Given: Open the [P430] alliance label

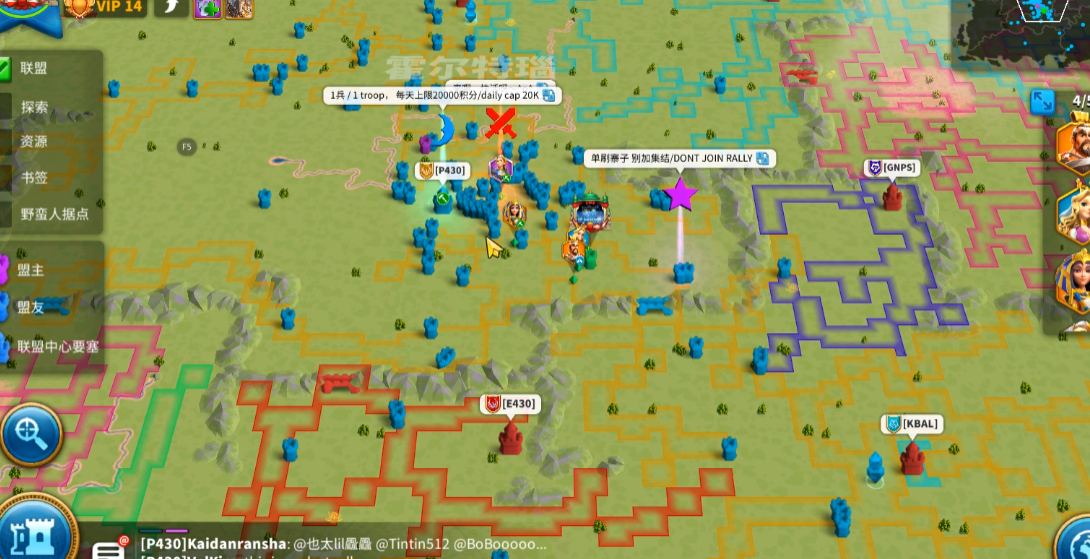Looking at the screenshot, I should point(441,170).
